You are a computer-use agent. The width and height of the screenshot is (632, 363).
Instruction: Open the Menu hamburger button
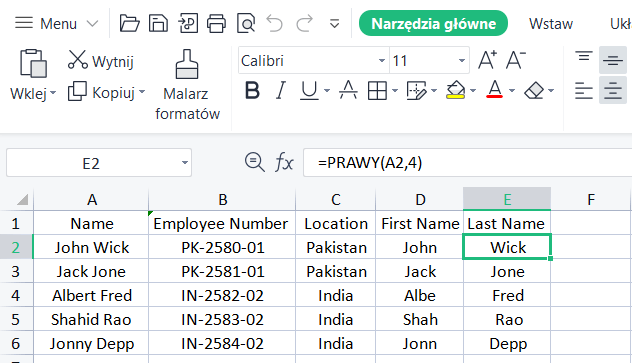[x=24, y=23]
